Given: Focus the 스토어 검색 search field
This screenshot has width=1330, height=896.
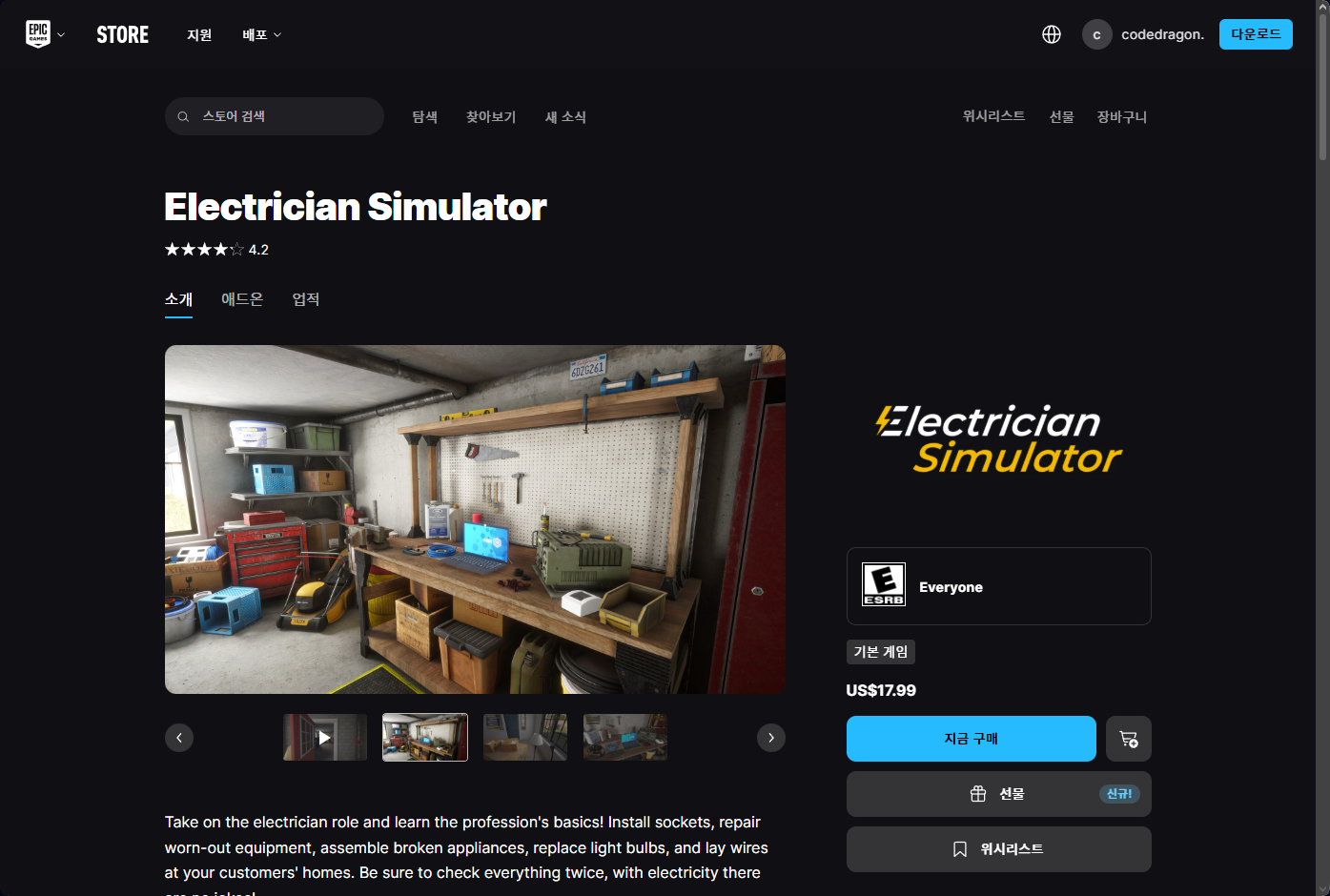Looking at the screenshot, I should tap(275, 116).
